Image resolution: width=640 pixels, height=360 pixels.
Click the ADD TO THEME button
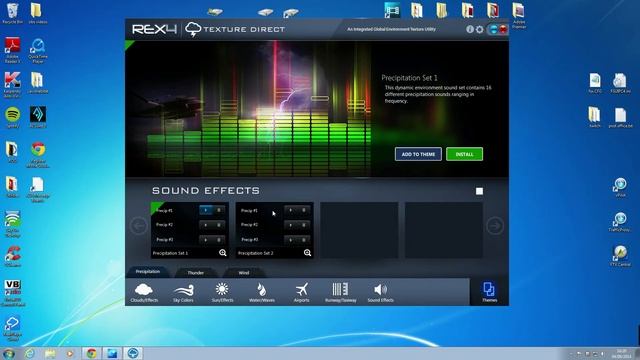418,154
